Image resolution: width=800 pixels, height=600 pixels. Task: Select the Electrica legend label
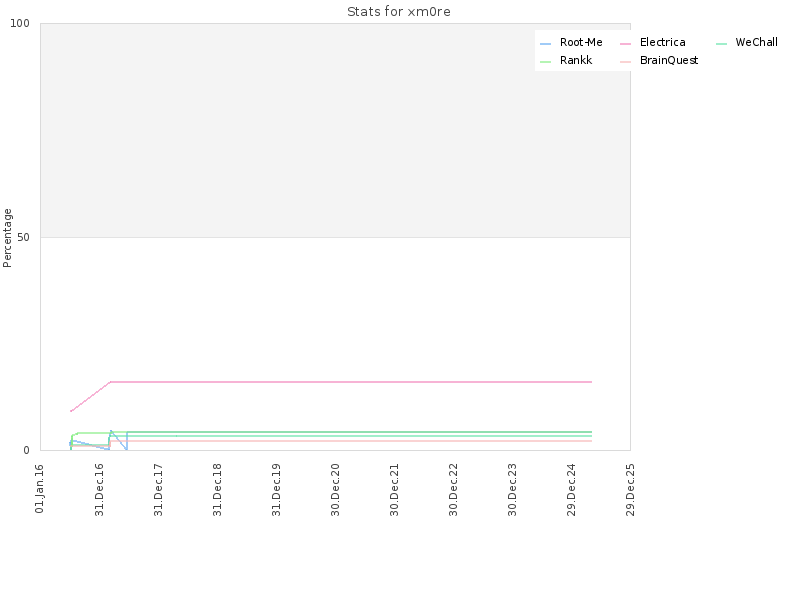(663, 42)
